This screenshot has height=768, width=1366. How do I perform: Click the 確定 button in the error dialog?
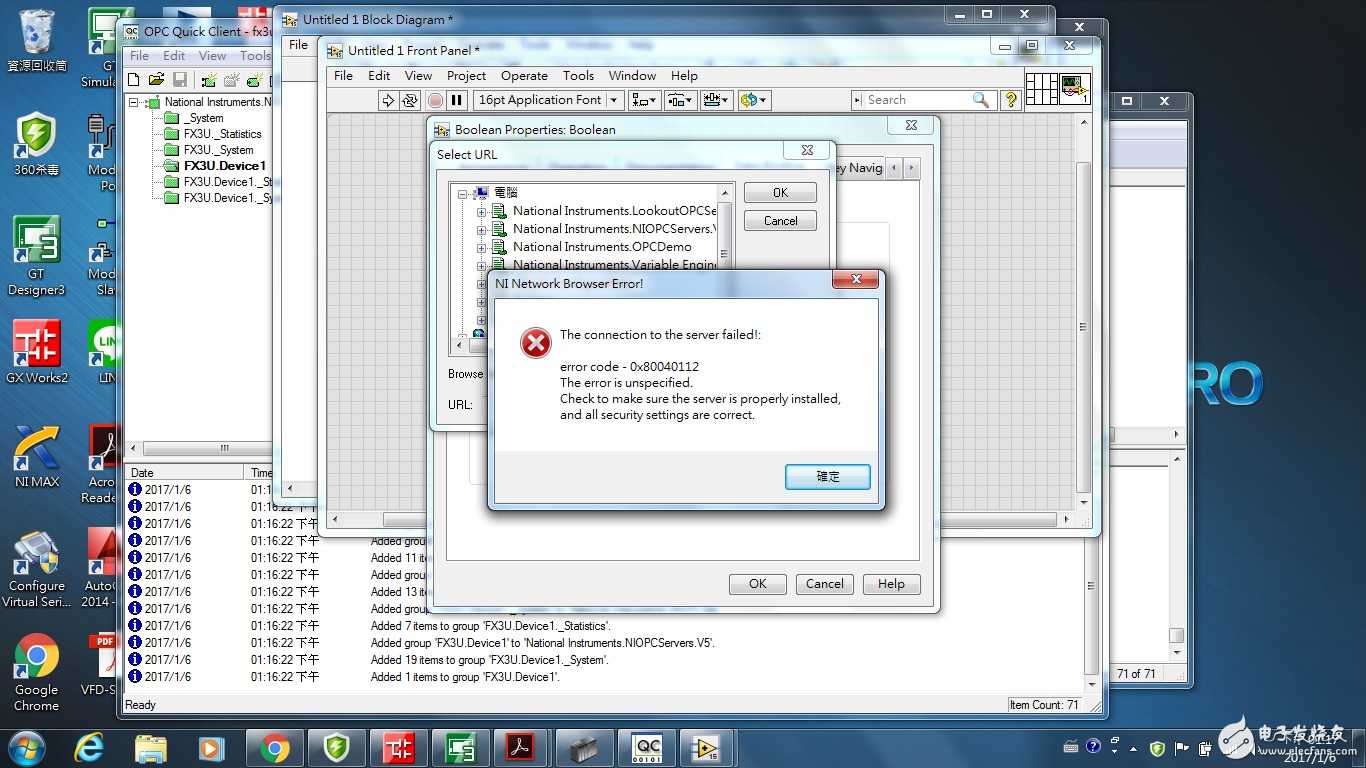click(828, 477)
